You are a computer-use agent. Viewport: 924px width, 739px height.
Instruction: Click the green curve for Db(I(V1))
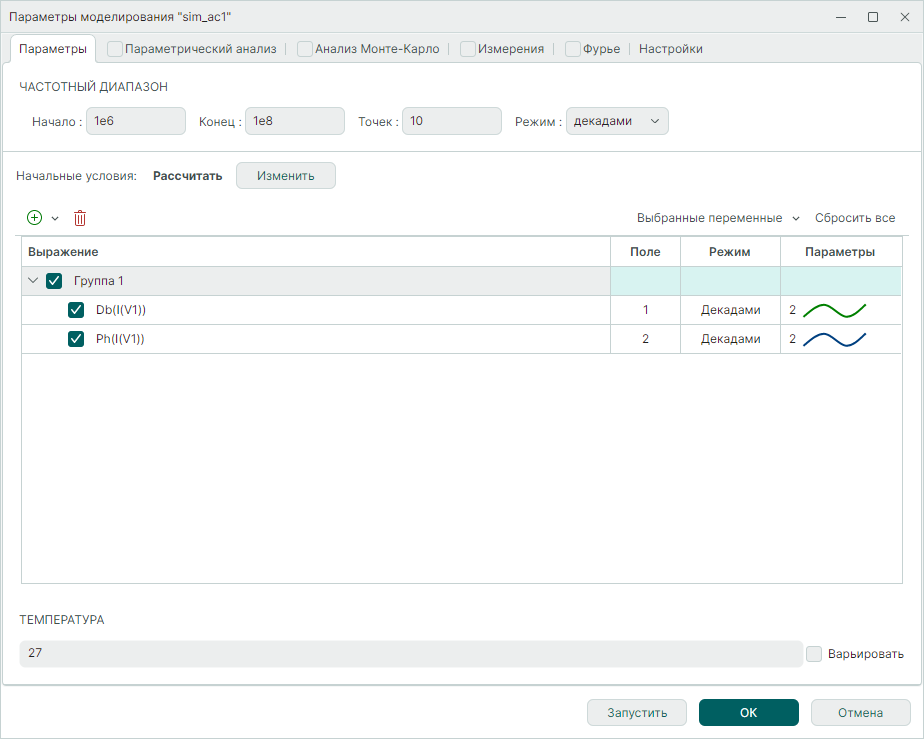(x=834, y=310)
